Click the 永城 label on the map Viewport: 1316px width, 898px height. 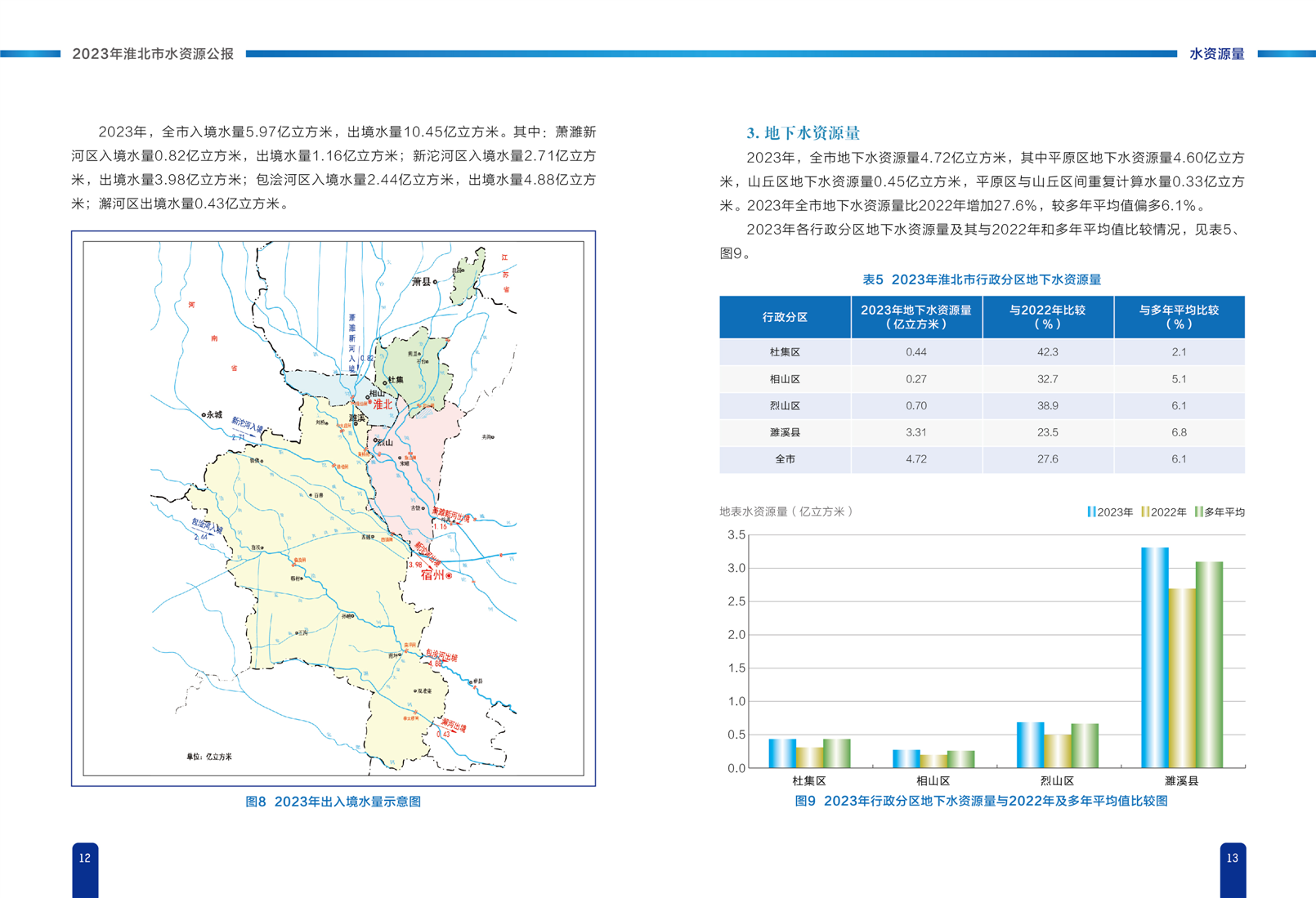click(x=214, y=415)
